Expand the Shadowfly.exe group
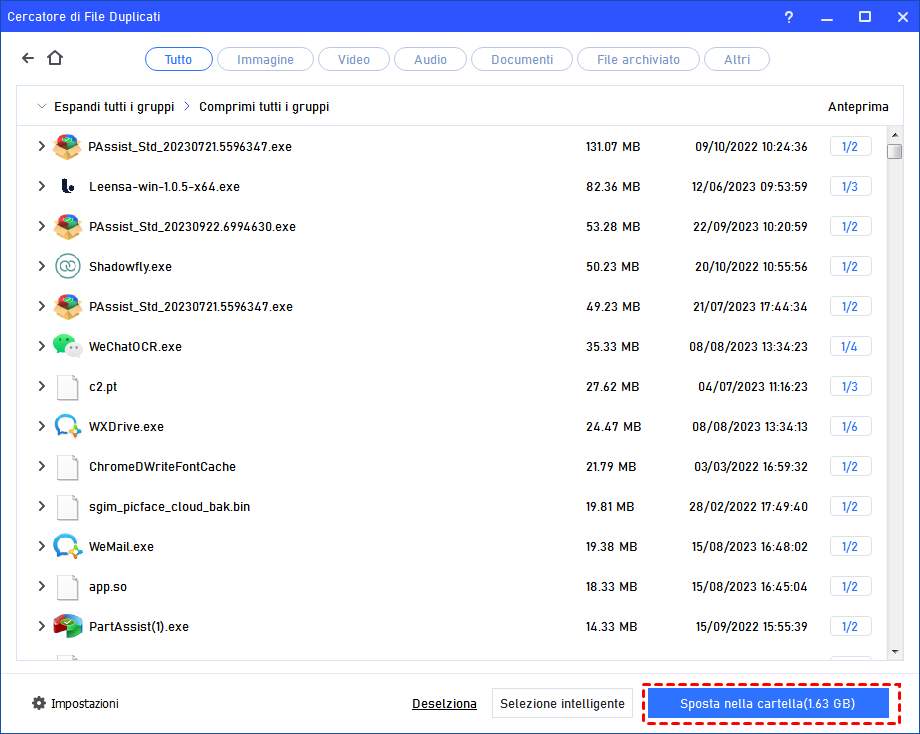The width and height of the screenshot is (920, 734). coord(41,266)
